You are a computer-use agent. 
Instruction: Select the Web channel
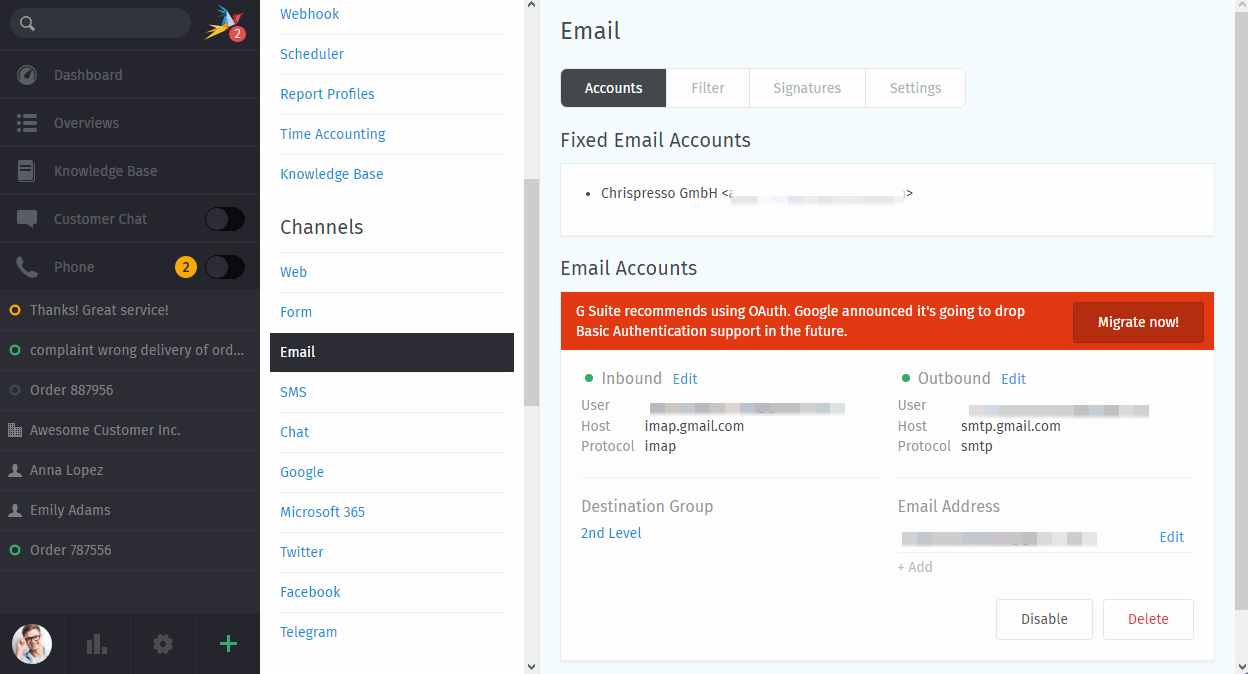tap(293, 272)
